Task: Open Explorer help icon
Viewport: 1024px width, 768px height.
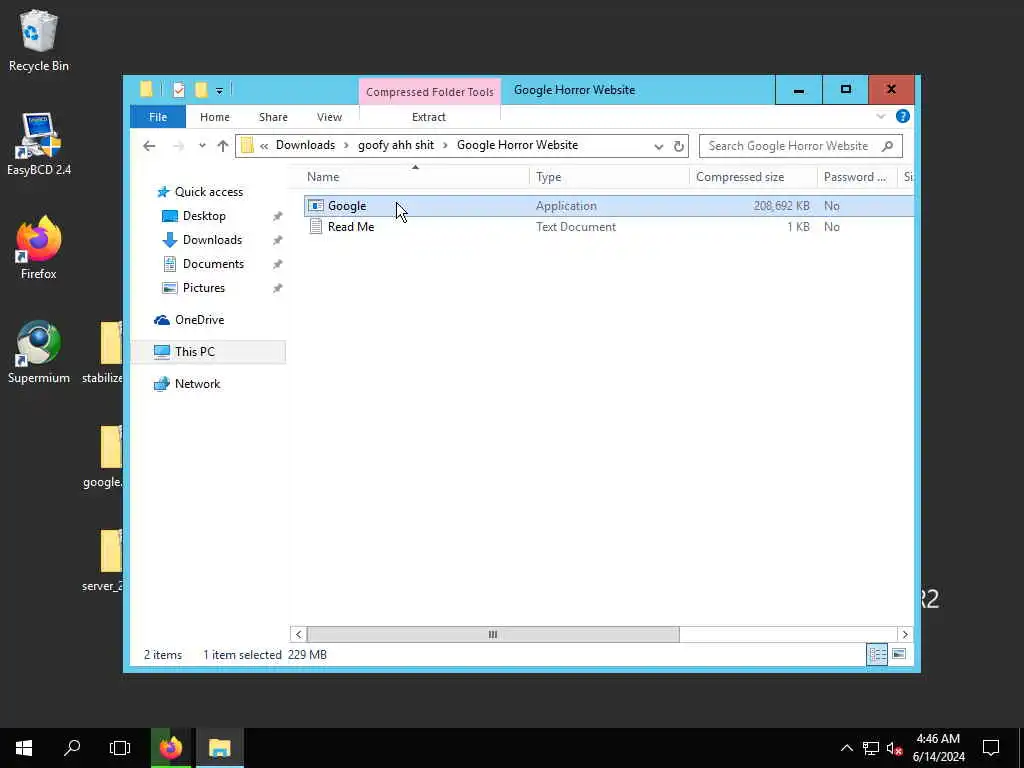Action: tap(903, 116)
